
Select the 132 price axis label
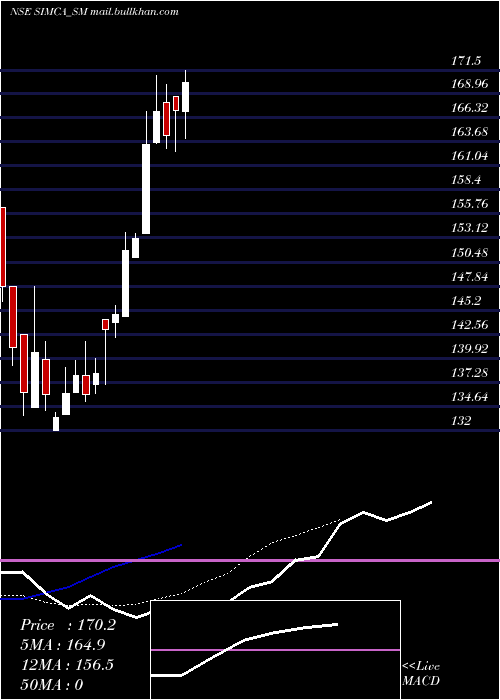pos(461,421)
